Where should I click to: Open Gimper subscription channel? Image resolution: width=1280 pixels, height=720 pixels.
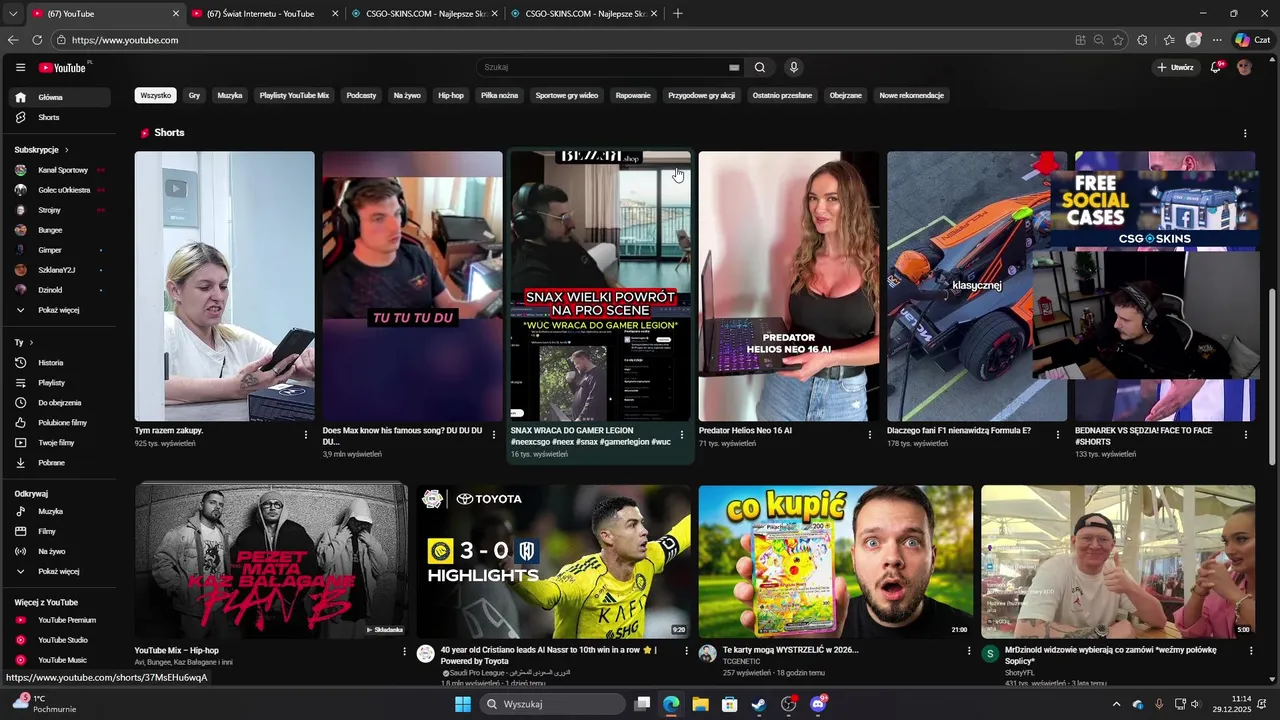coord(62,250)
